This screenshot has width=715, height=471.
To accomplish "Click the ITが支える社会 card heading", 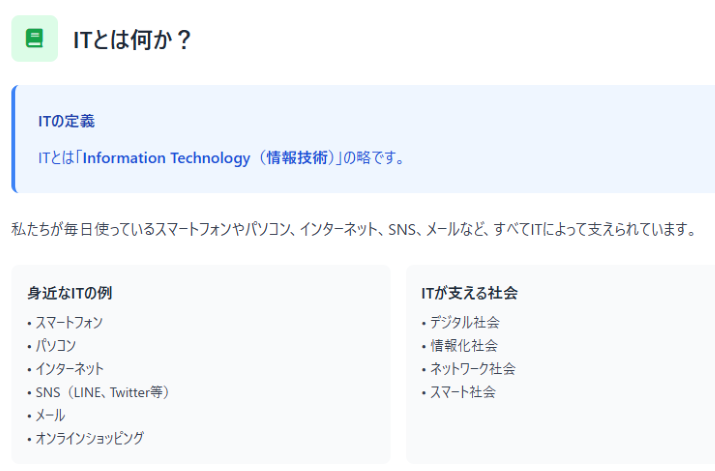I will pyautogui.click(x=469, y=293).
